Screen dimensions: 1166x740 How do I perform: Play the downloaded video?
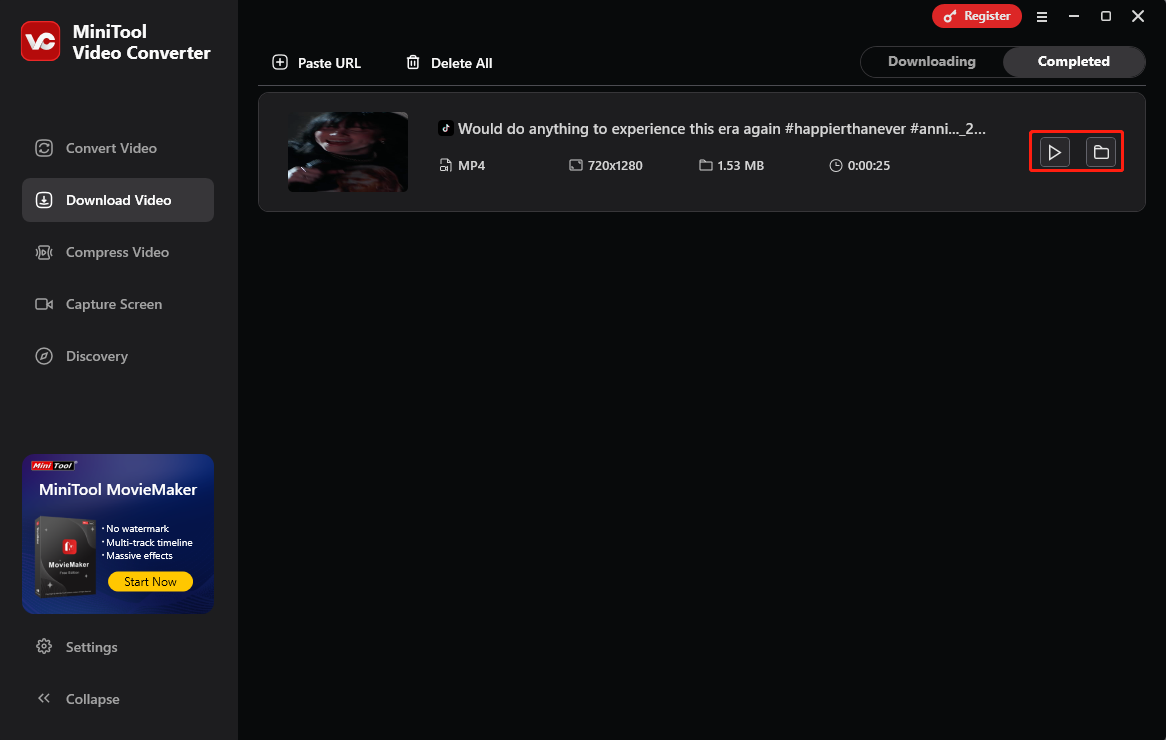pos(1054,152)
